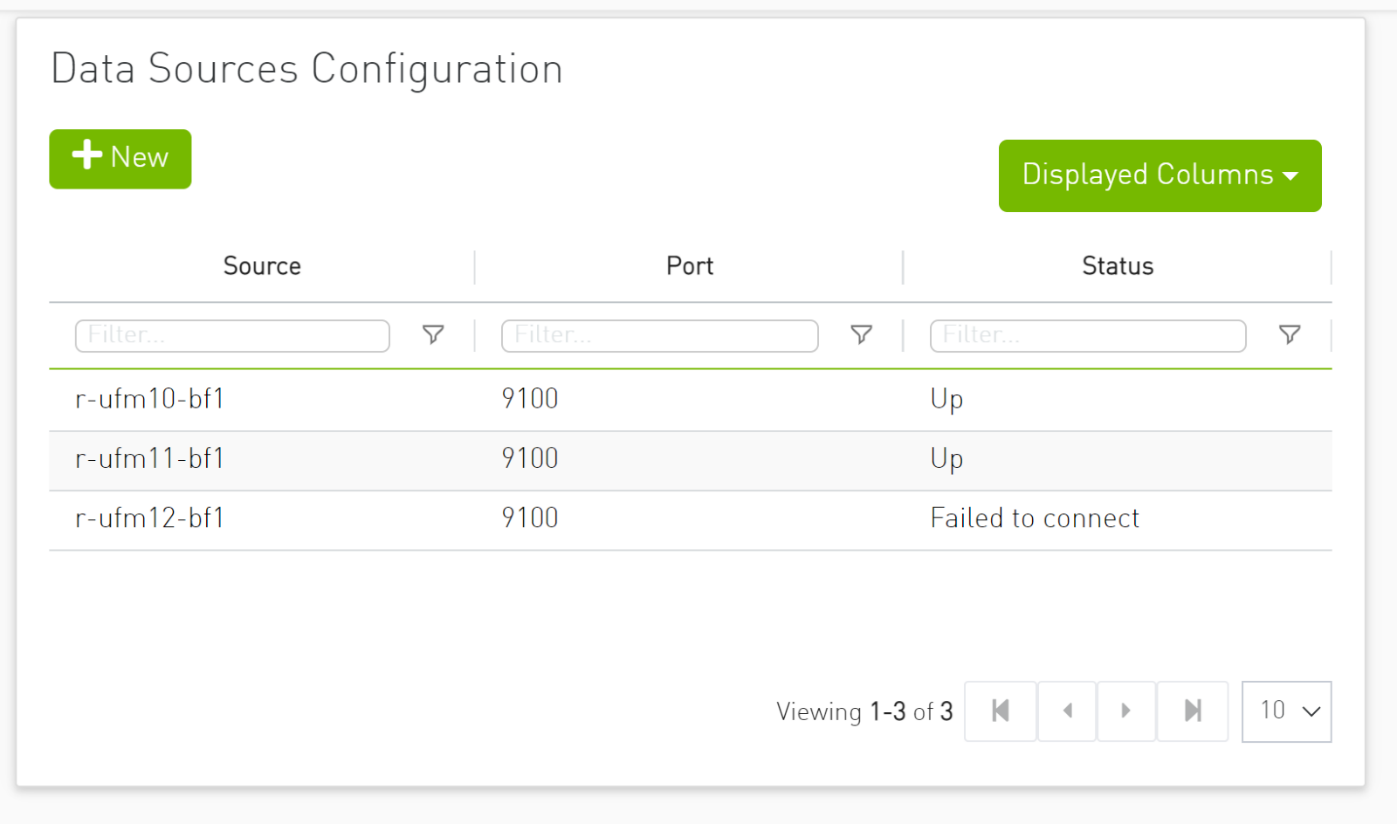Open the page size selector showing 10

tap(1286, 711)
